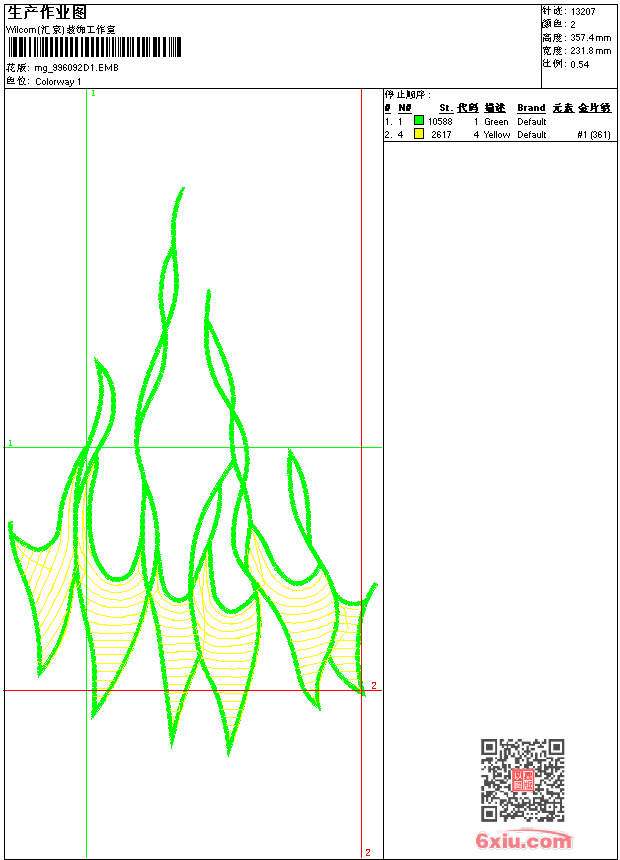The height and width of the screenshot is (860, 620).
Task: Click the red seal in the QR code center
Action: (523, 780)
